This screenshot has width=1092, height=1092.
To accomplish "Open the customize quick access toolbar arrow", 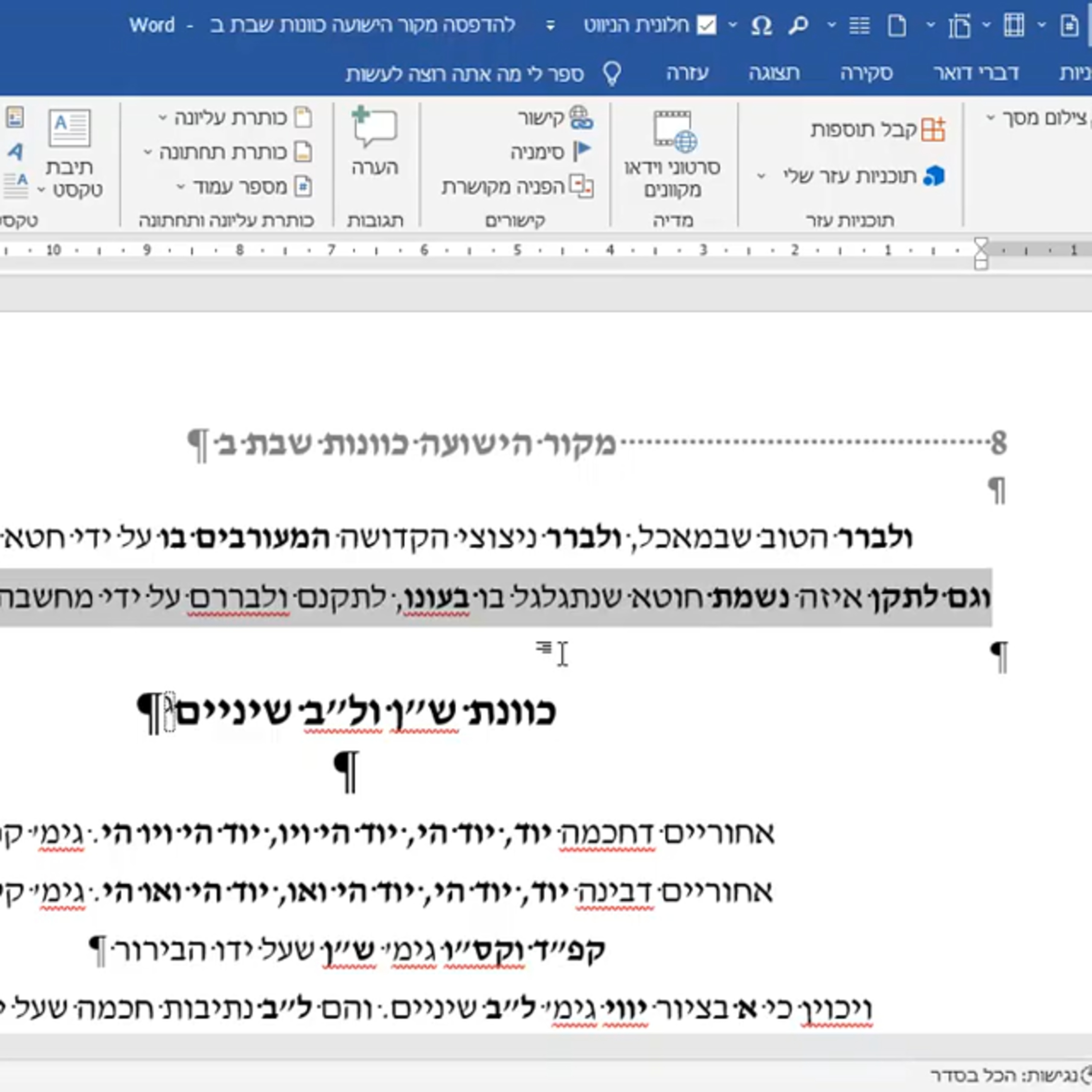I will 550,25.
